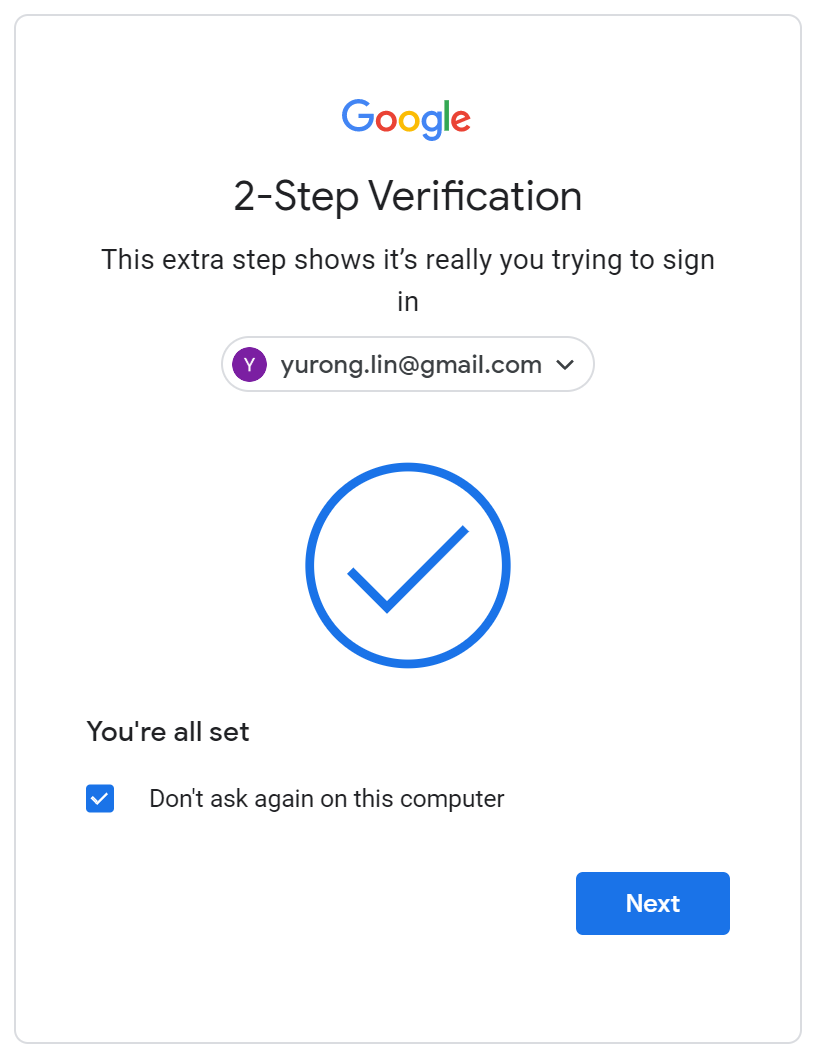This screenshot has width=813, height=1062.
Task: Click the 2-Step Verification heading
Action: click(407, 196)
